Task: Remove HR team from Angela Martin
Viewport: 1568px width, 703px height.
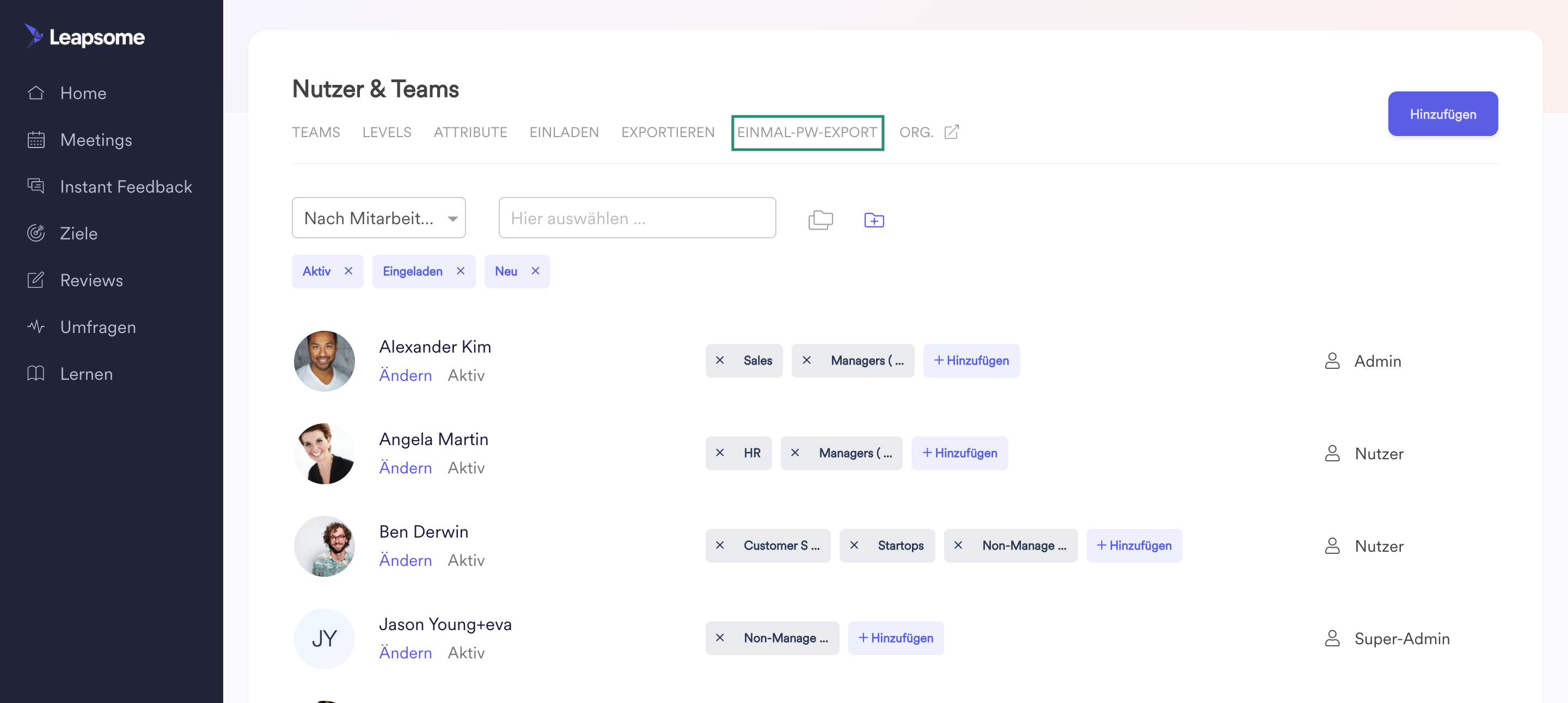Action: (x=719, y=453)
